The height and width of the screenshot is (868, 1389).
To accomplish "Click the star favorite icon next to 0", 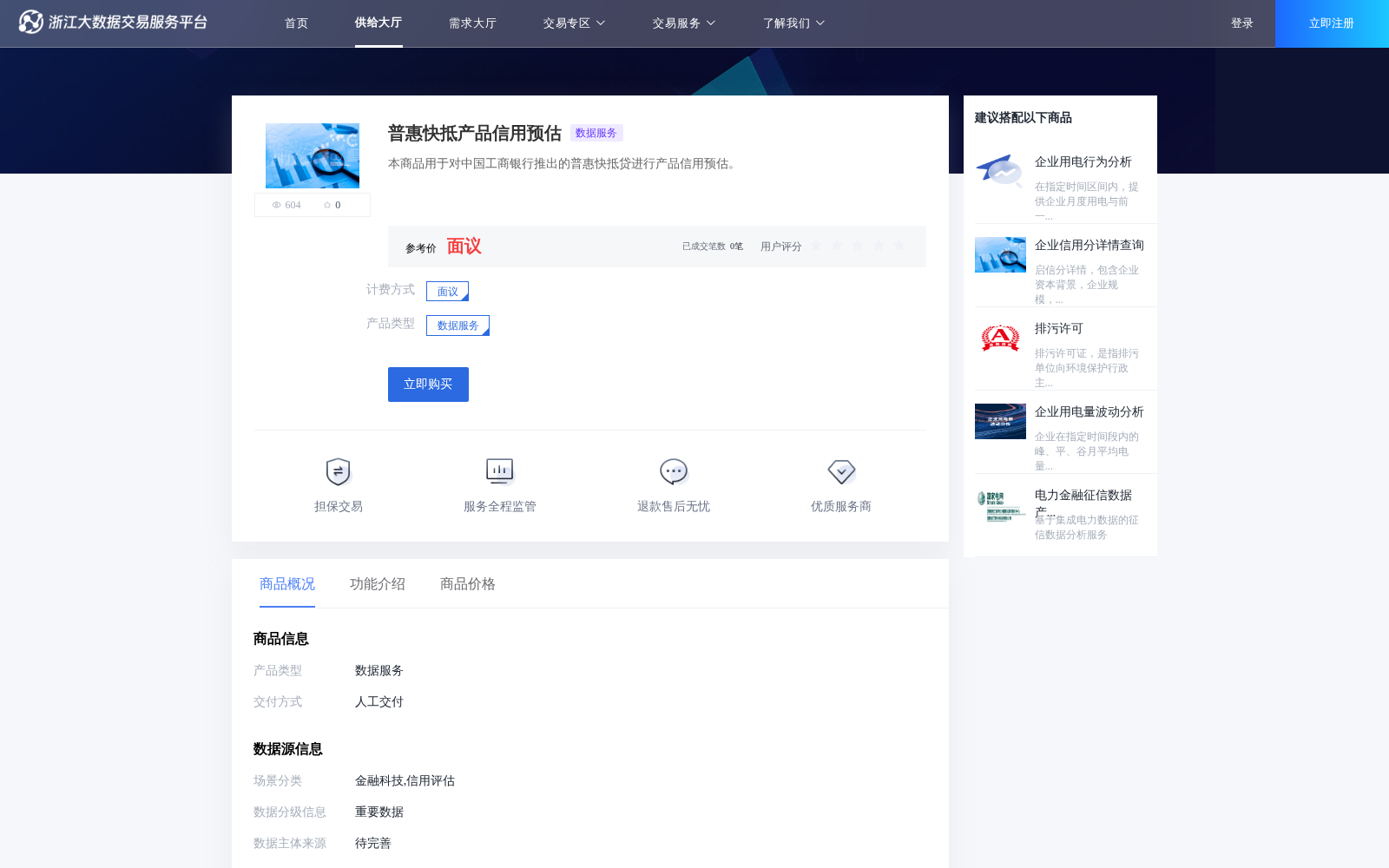I will pos(327,205).
